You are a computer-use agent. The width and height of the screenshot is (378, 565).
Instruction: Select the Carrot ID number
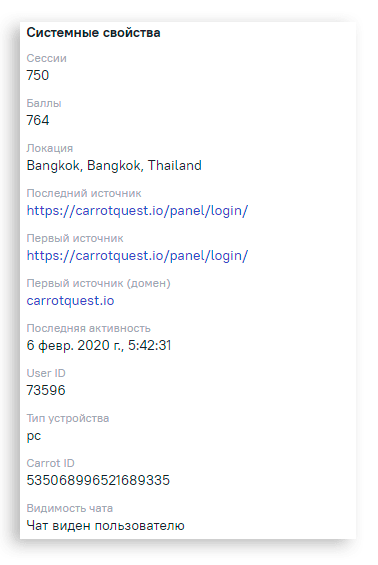tap(98, 480)
